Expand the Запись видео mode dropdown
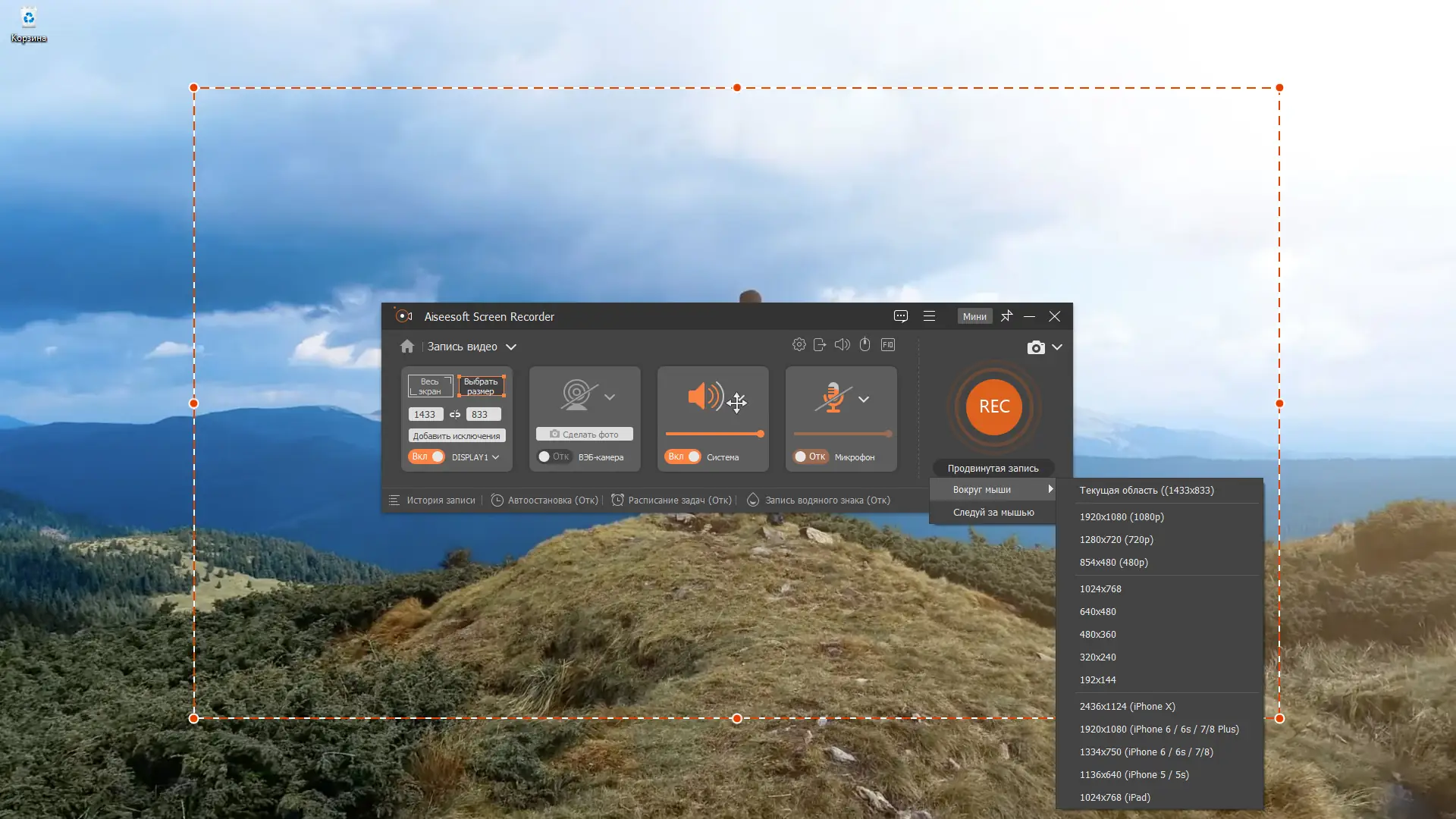 coord(510,347)
